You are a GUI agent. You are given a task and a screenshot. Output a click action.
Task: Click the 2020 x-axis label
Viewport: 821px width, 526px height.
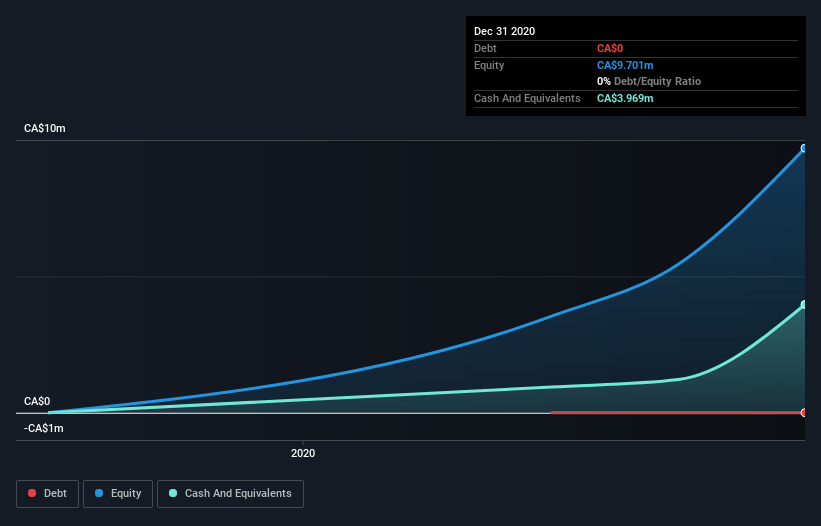coord(303,453)
